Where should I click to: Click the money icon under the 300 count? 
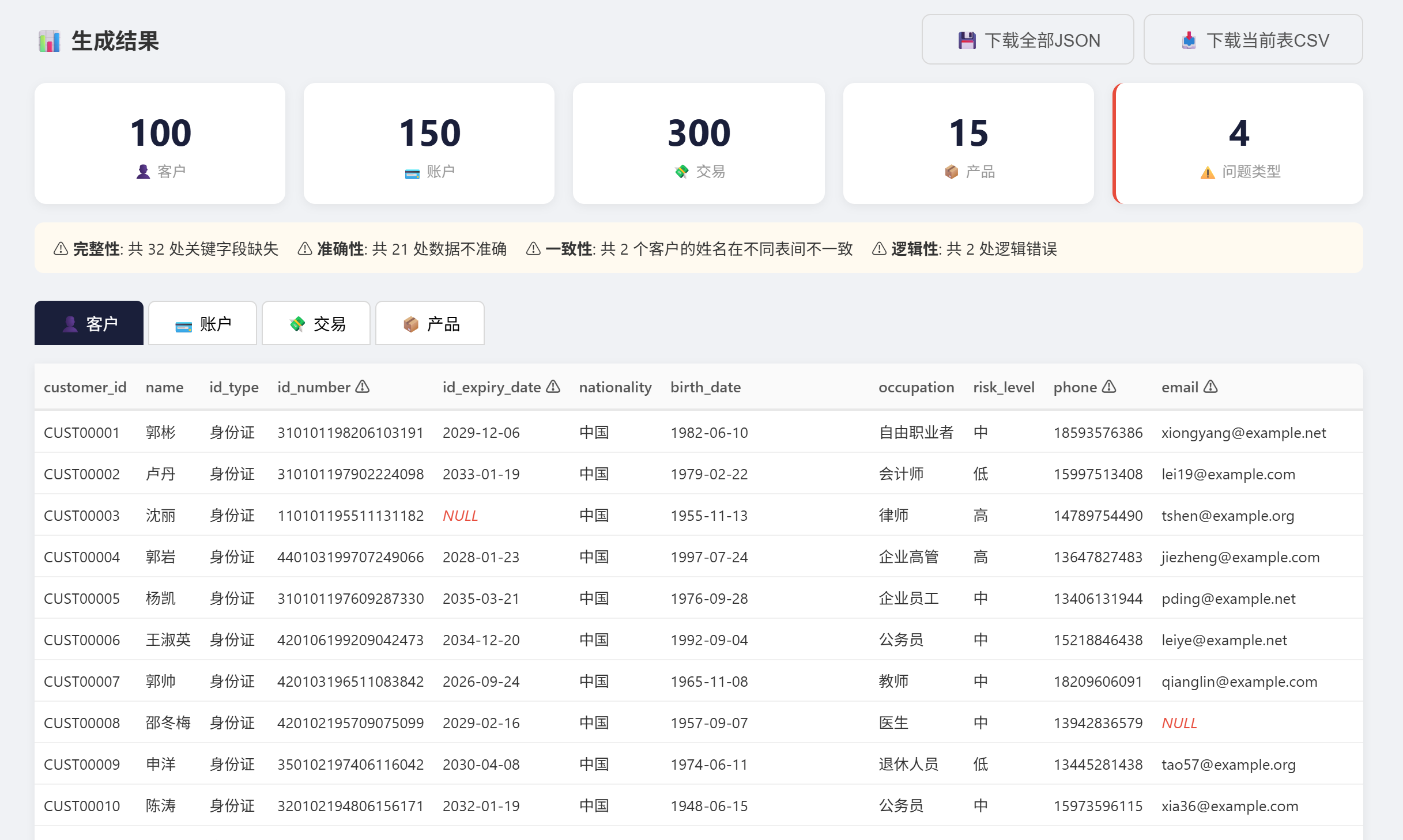(x=682, y=172)
